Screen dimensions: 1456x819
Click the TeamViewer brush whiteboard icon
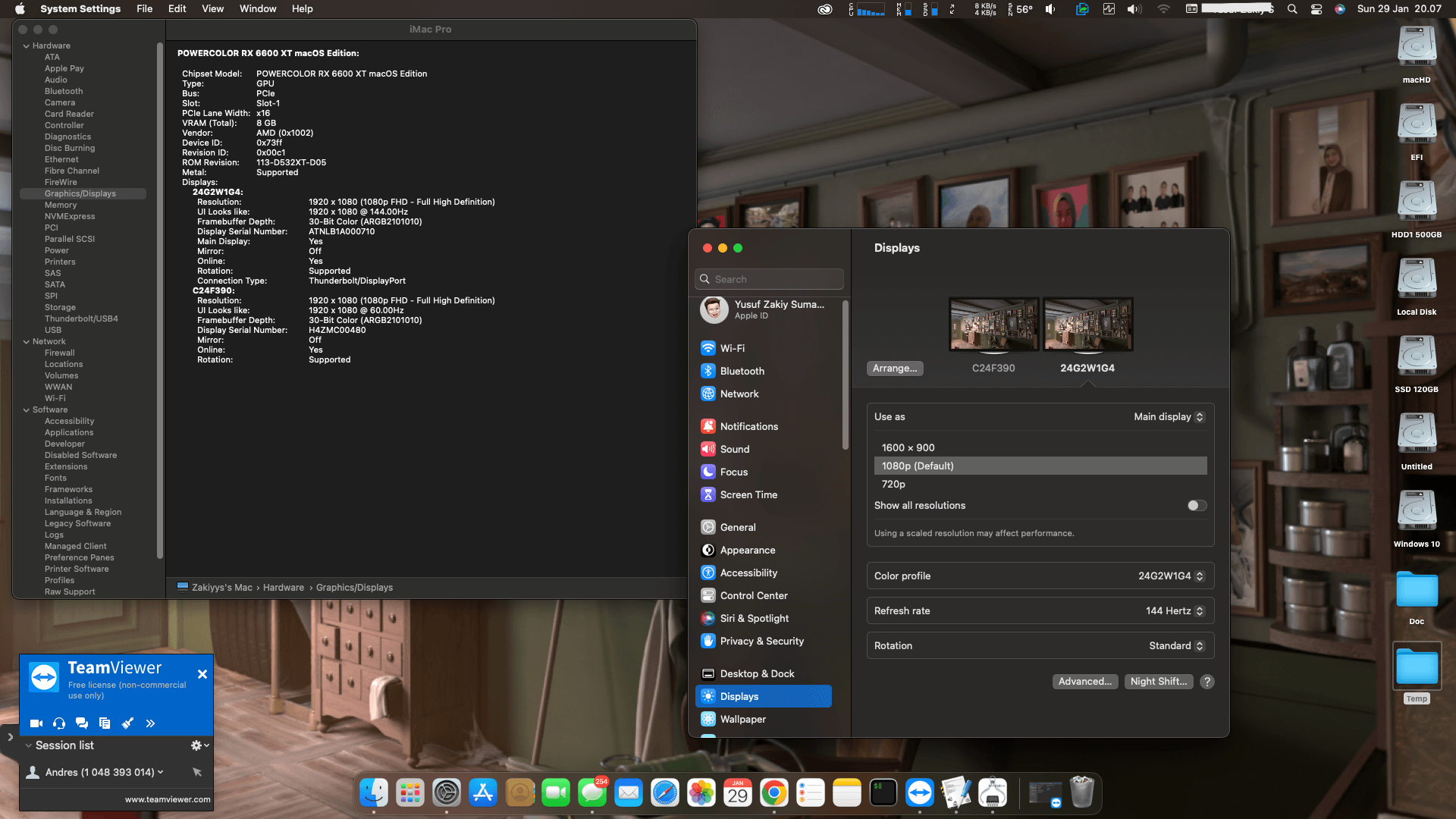[x=127, y=723]
